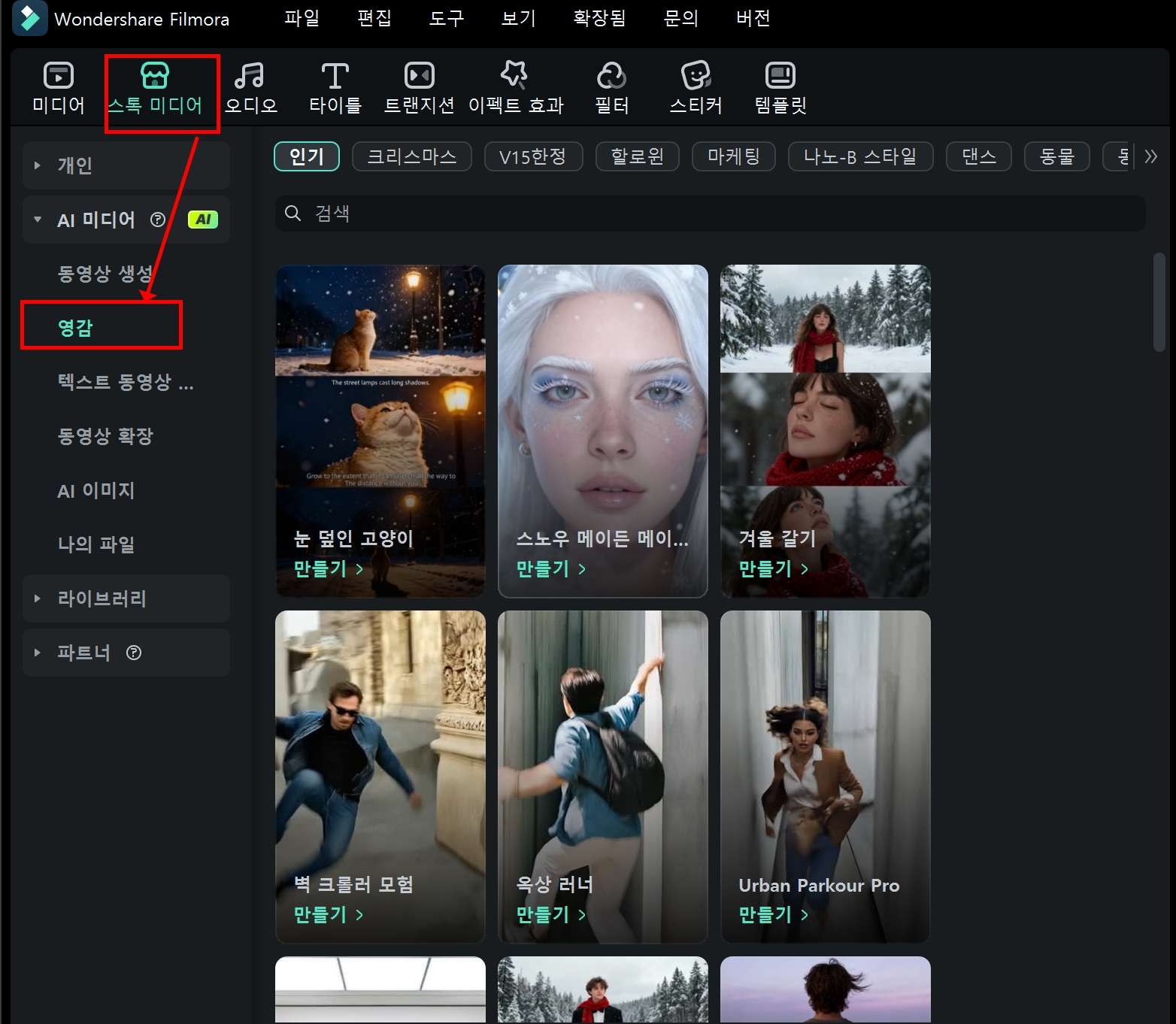The width and height of the screenshot is (1176, 1024).
Task: Select the 스톡 미디어 icon
Action: (x=156, y=86)
